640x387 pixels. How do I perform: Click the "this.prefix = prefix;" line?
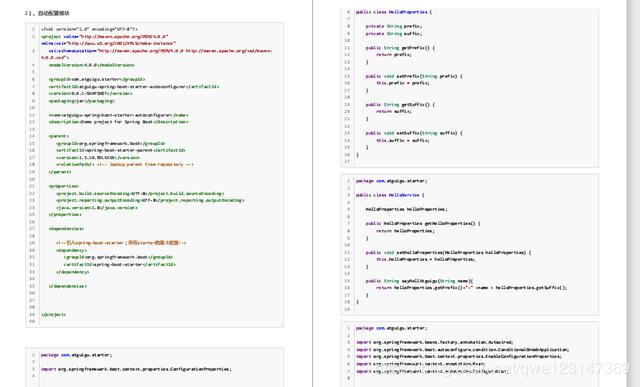point(403,83)
